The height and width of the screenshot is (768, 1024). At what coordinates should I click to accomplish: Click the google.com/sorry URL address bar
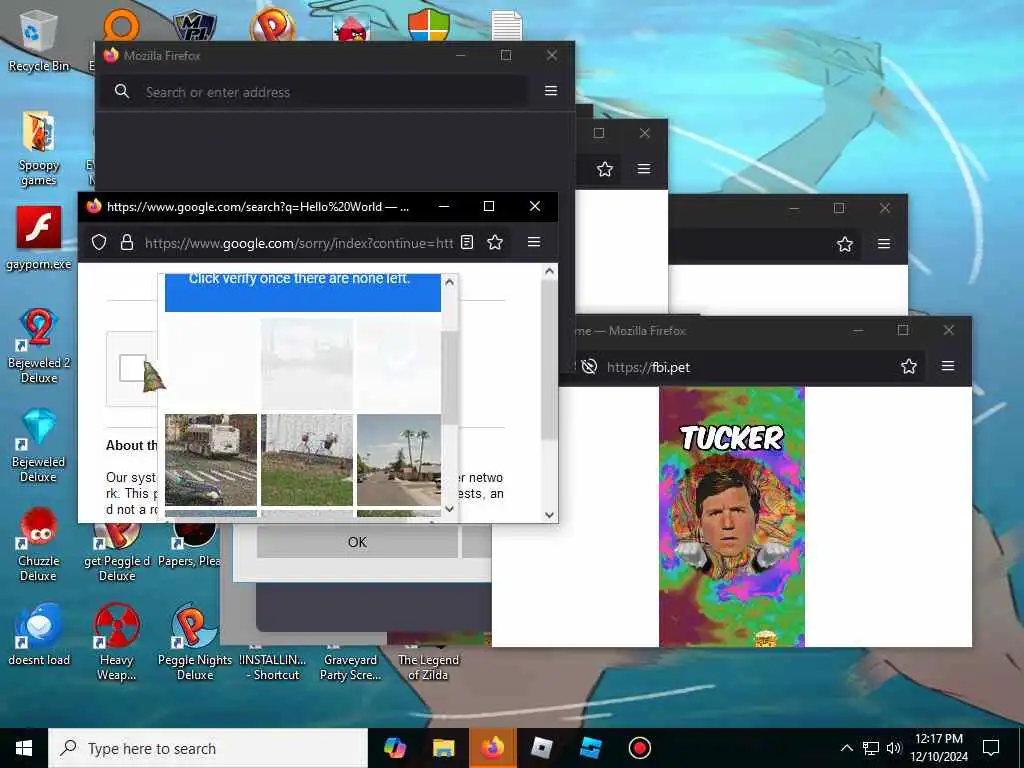[298, 243]
